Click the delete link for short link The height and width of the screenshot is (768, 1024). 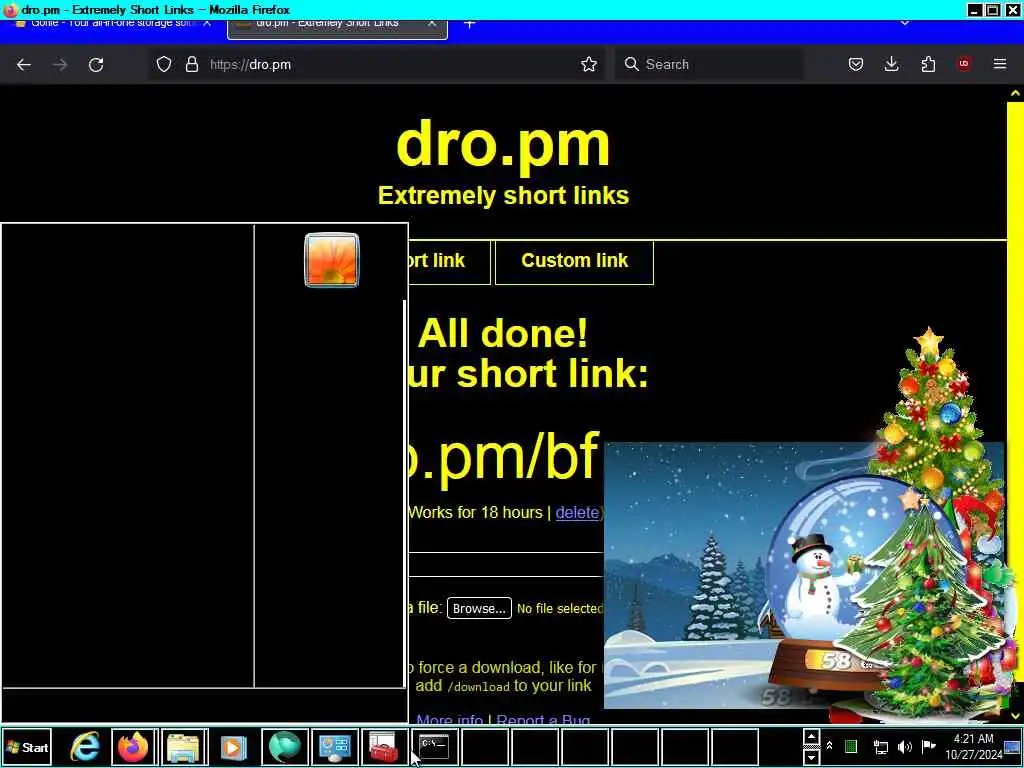(x=577, y=513)
